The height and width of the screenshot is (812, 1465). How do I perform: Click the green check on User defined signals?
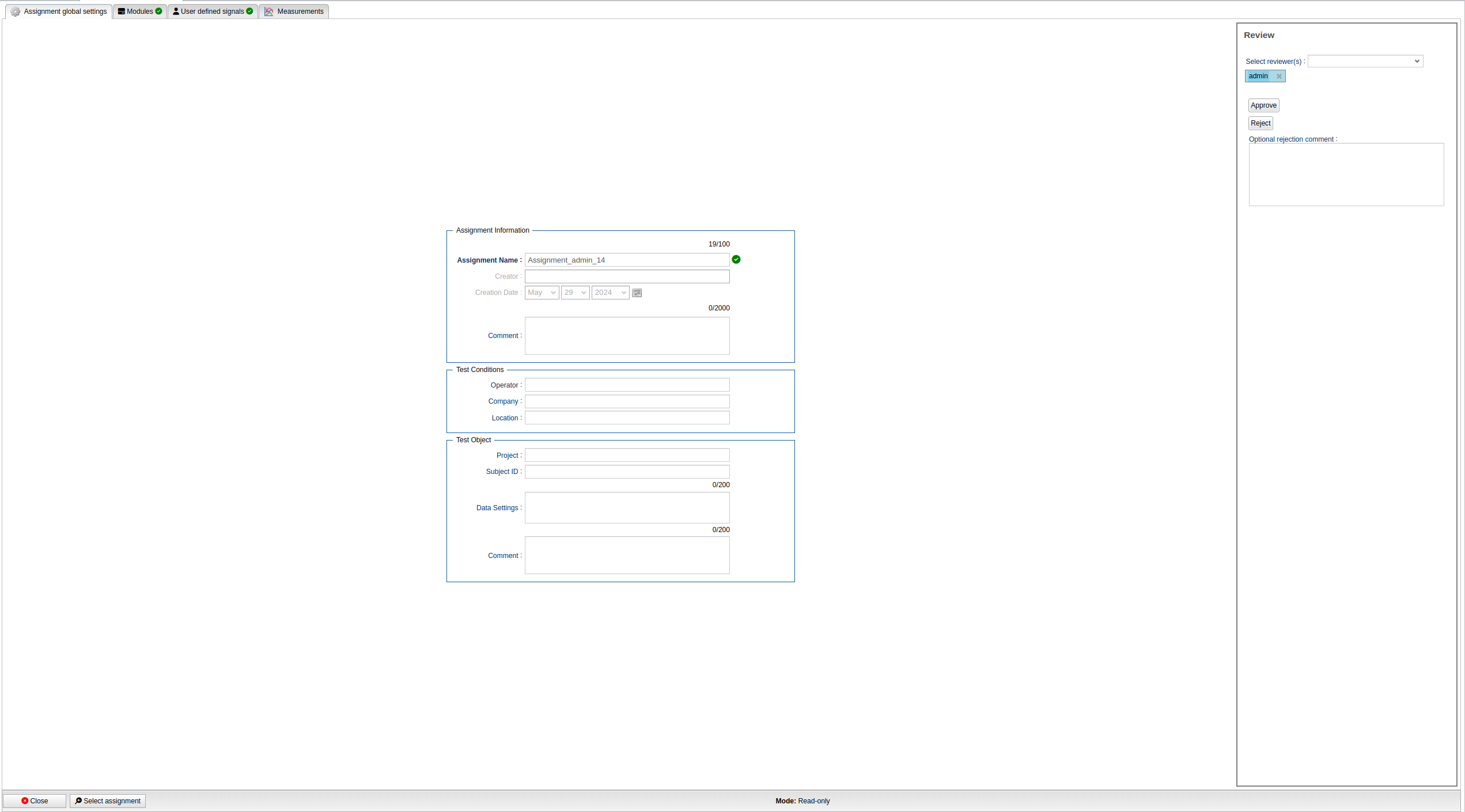point(249,11)
